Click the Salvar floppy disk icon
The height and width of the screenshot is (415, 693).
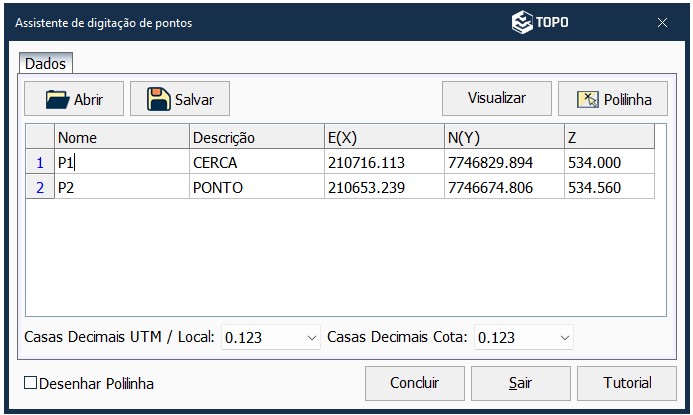coord(158,99)
